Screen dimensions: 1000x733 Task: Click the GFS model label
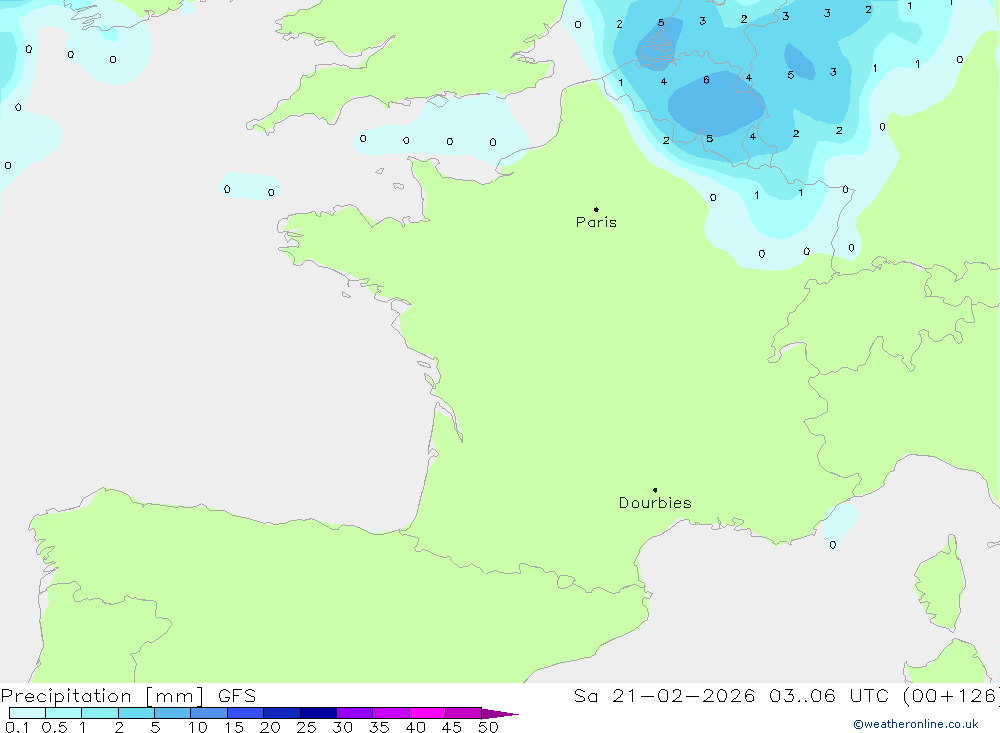point(237,696)
